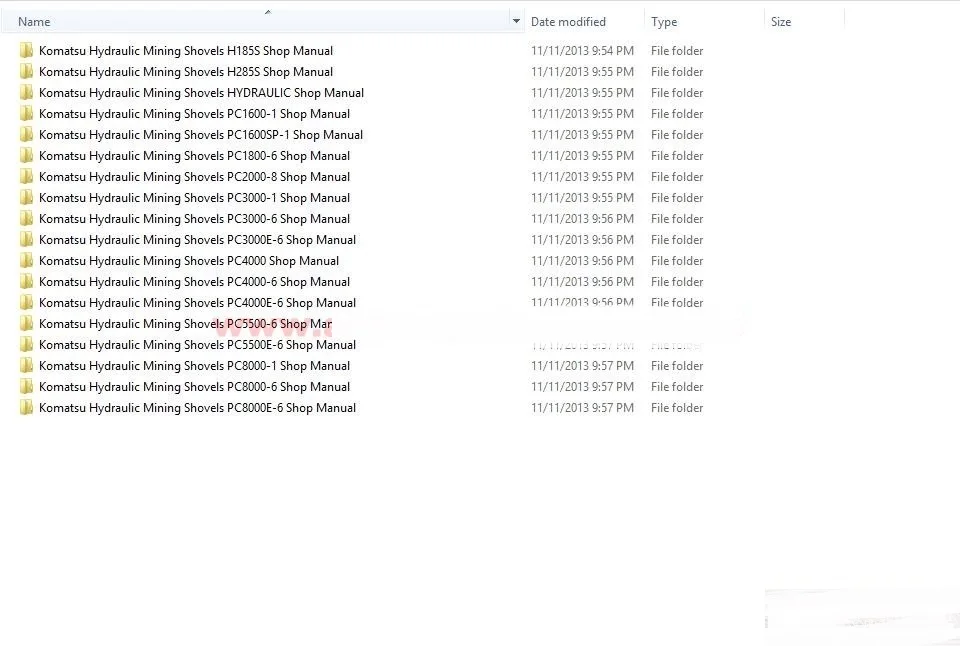Click folder icon for PC3000-1 Shop Manual
Screen dimensions: 960x646
26,198
